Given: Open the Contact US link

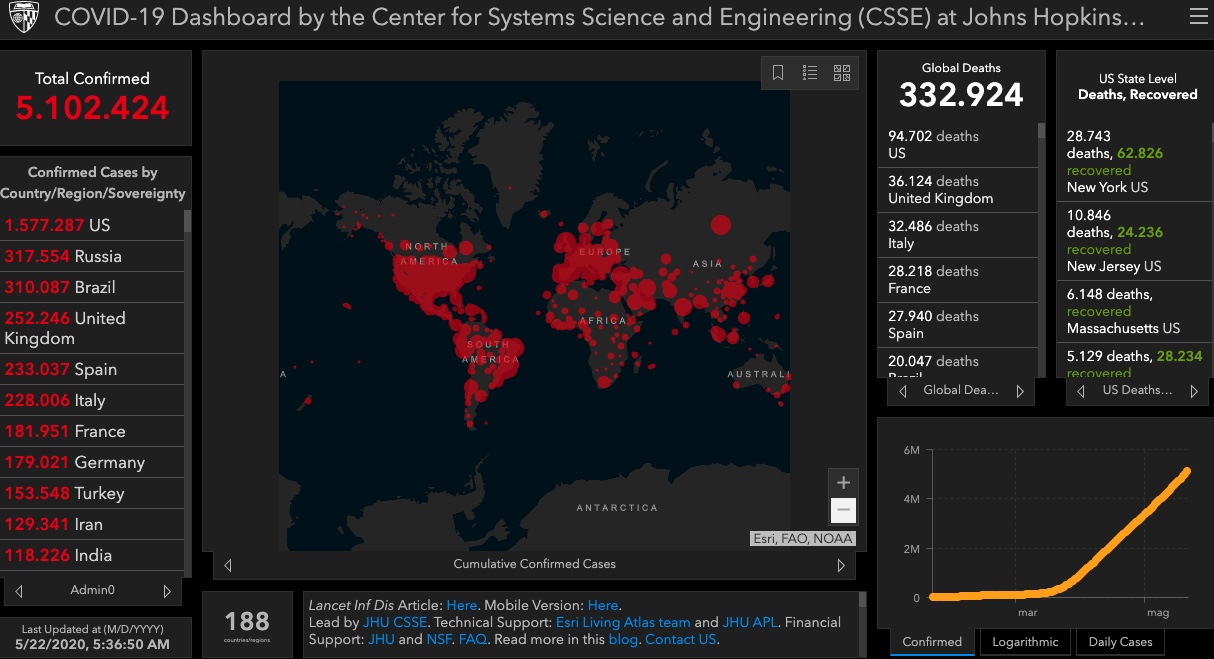Looking at the screenshot, I should pos(681,639).
